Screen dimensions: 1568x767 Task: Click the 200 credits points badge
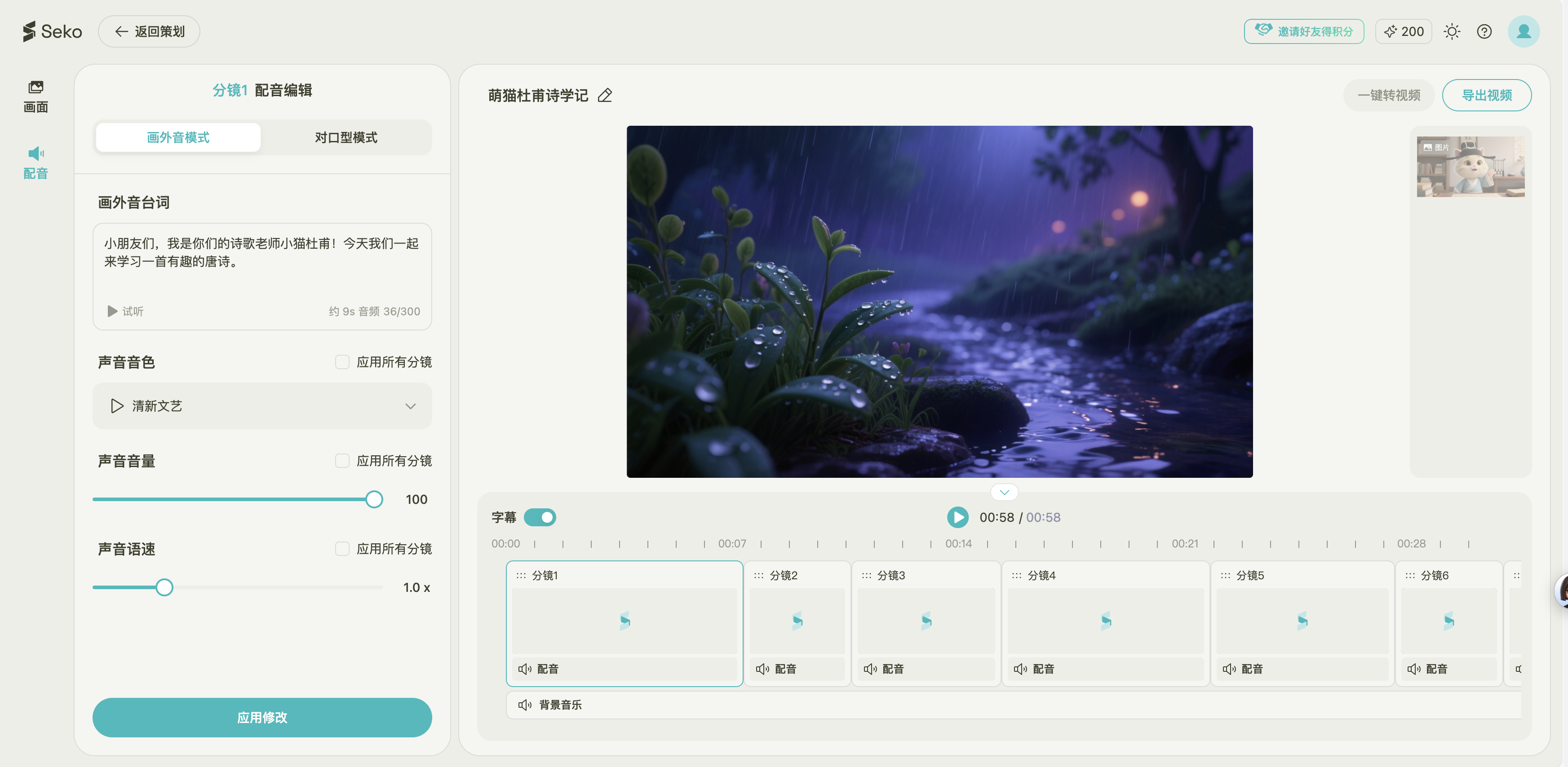[1403, 31]
